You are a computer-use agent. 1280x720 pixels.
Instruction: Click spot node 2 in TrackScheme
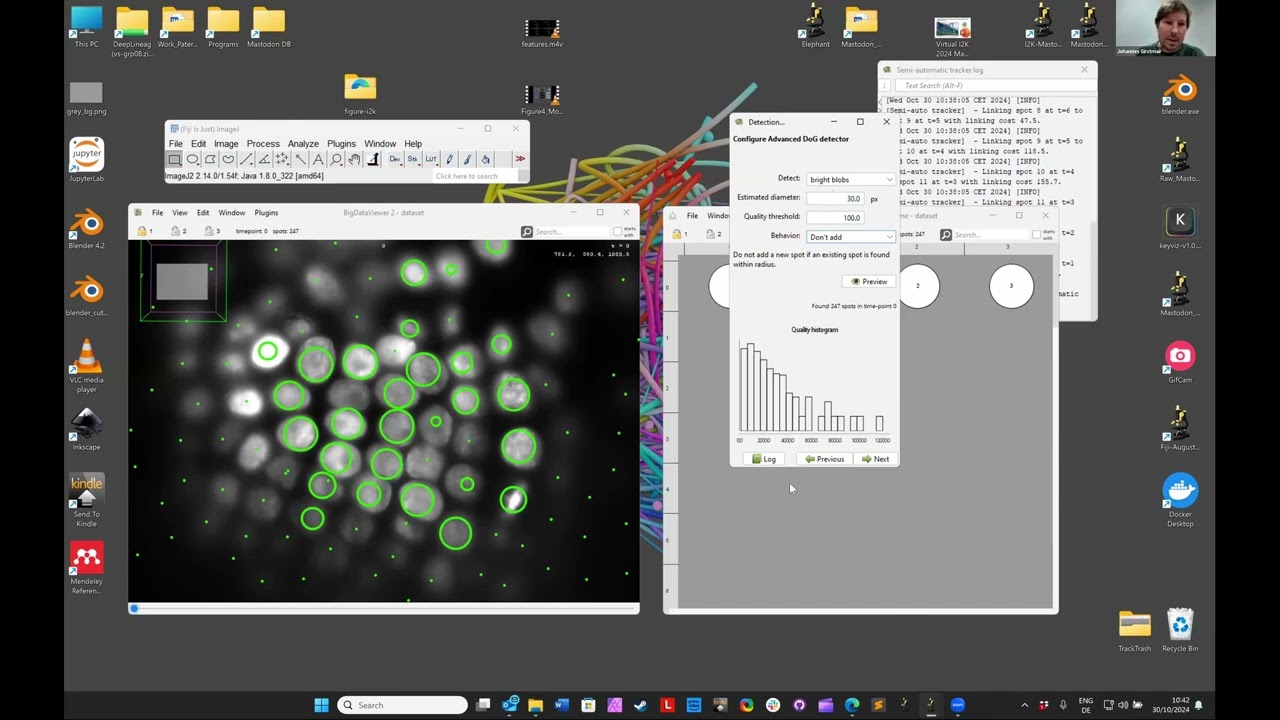pyautogui.click(x=917, y=286)
